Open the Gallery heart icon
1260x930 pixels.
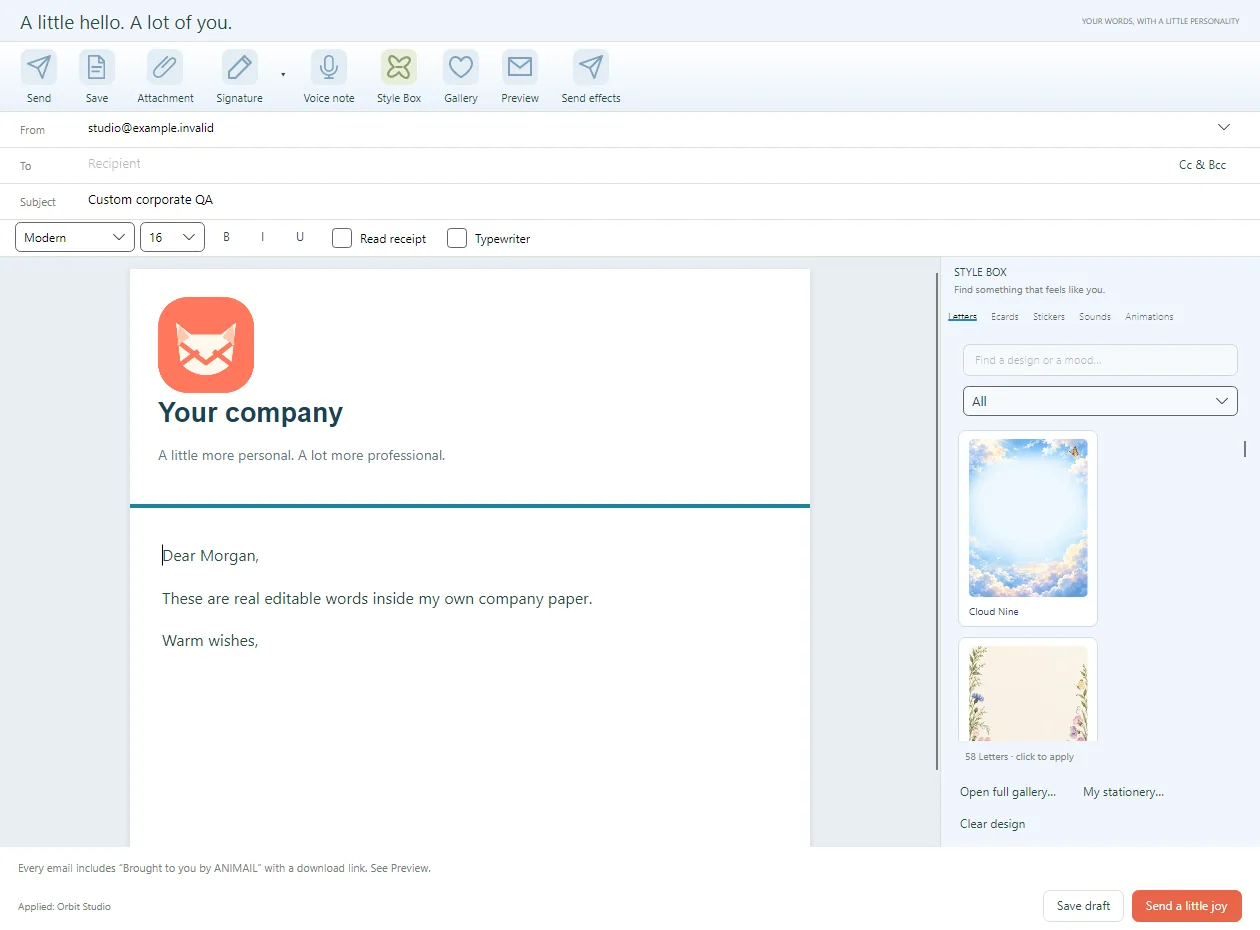coord(461,67)
